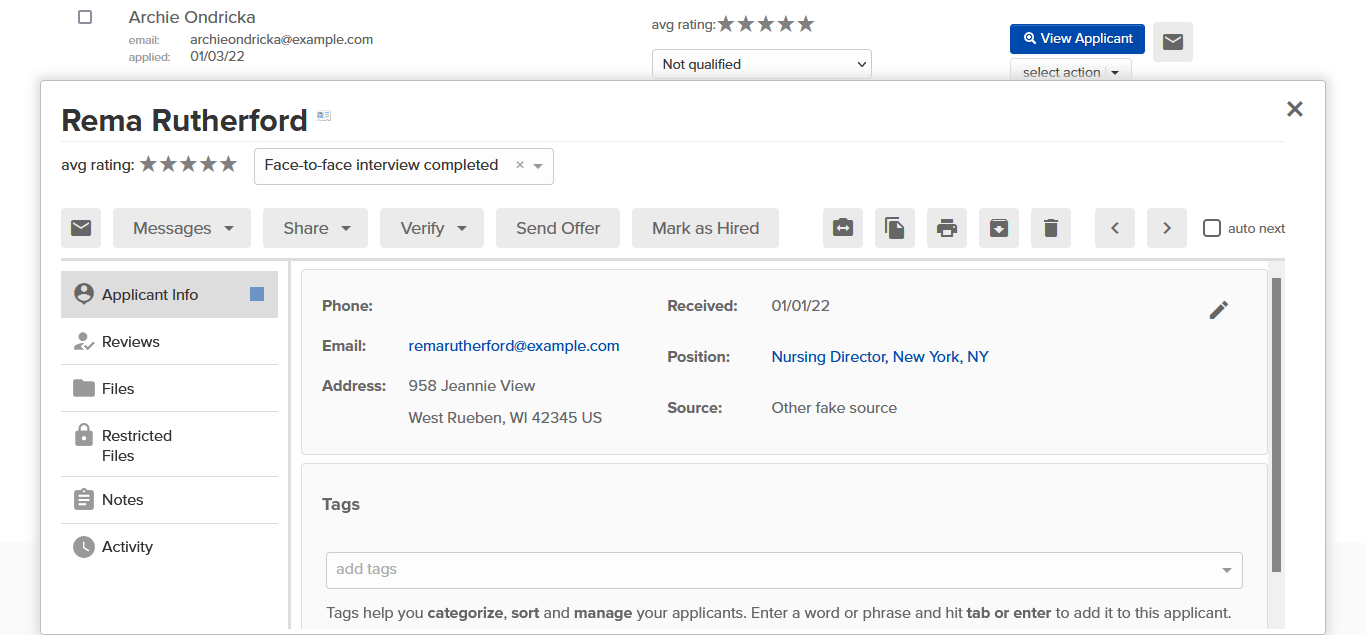Click the copy applicant icon
1366x635 pixels.
[x=895, y=228]
